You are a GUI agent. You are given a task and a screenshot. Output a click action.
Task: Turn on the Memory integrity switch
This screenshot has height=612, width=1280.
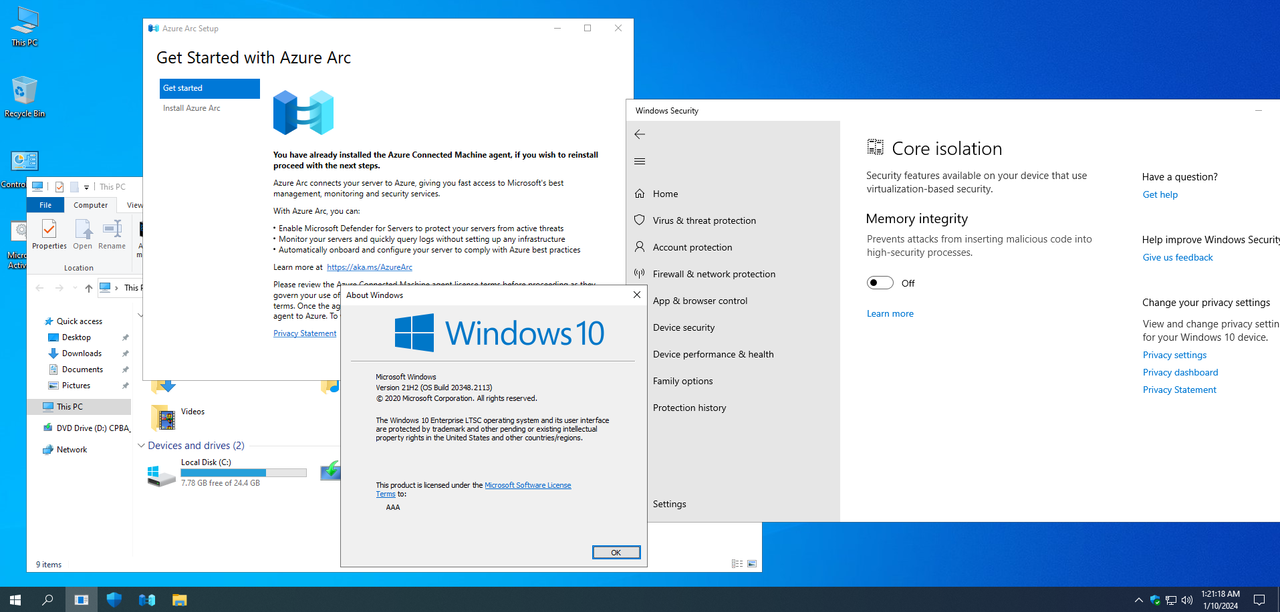[880, 283]
